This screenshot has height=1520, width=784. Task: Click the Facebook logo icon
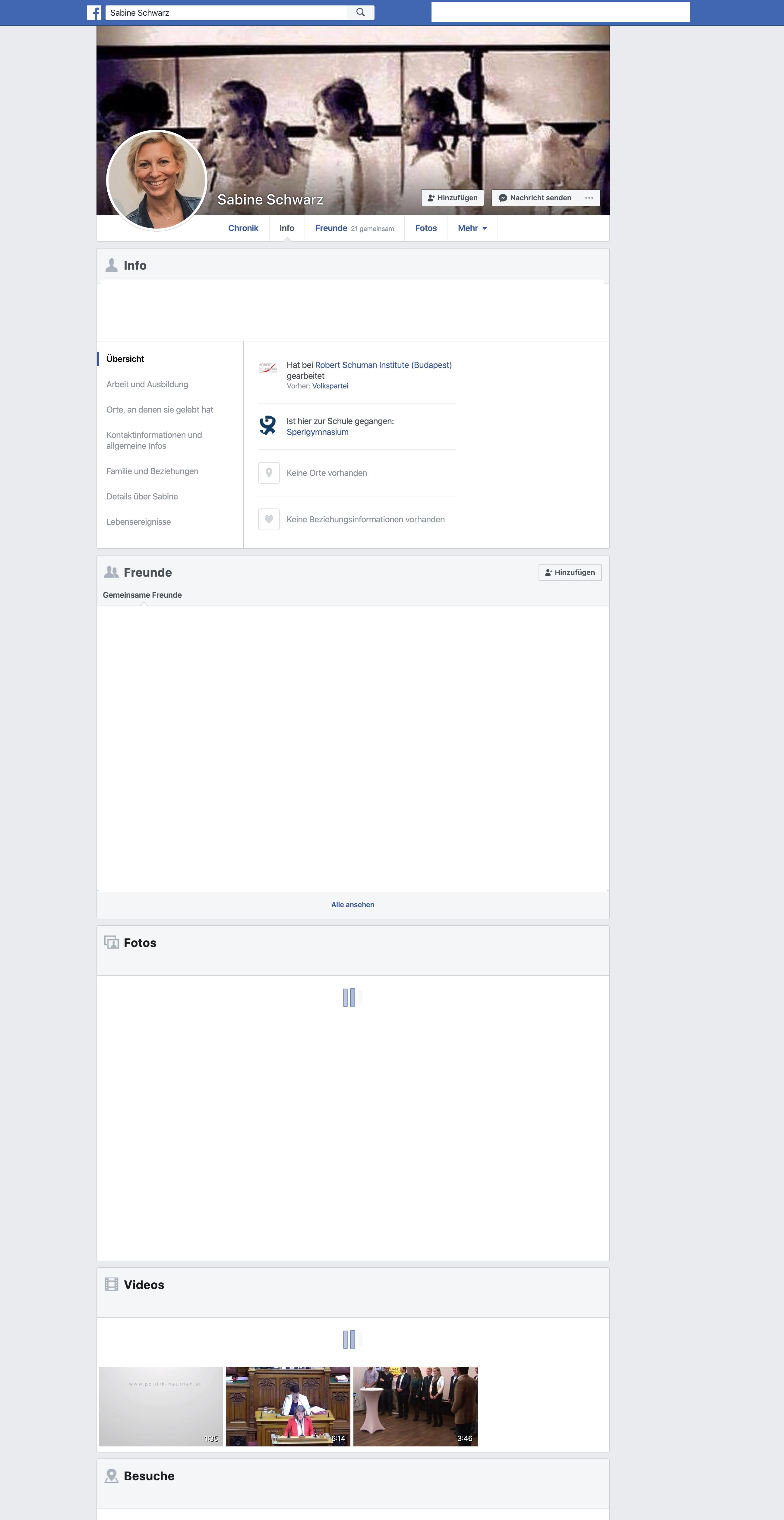pyautogui.click(x=94, y=12)
